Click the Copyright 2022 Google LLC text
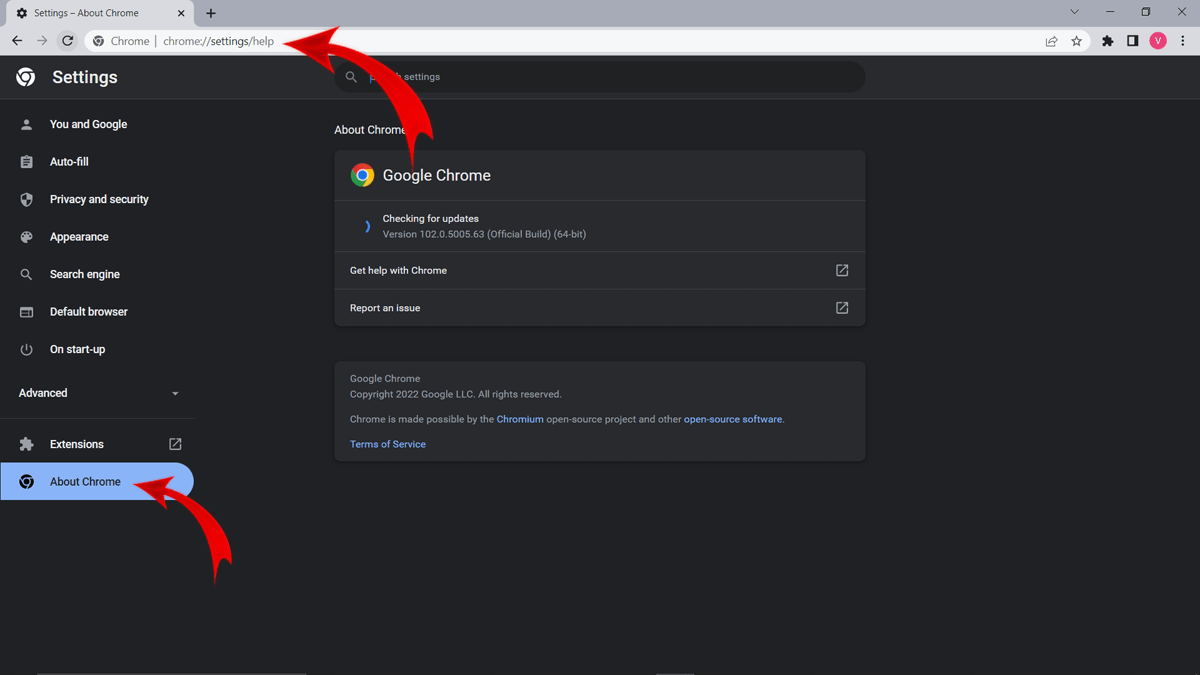 (x=456, y=394)
